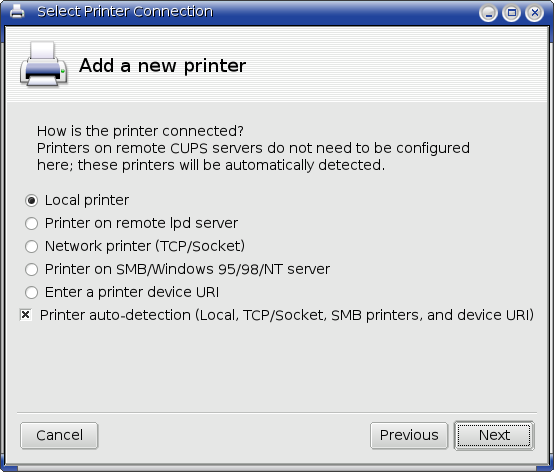Select Network printer (TCP/Socket) option
The image size is (554, 472).
point(31,247)
